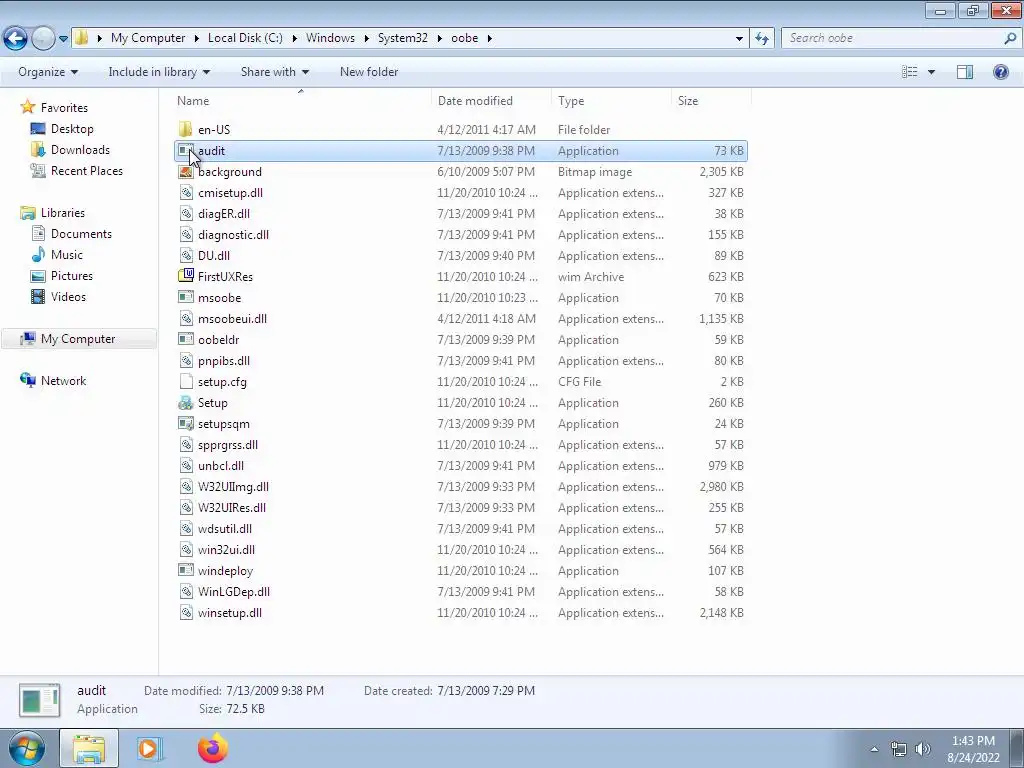This screenshot has width=1024, height=768.
Task: Click the search magnifier icon
Action: [1010, 38]
